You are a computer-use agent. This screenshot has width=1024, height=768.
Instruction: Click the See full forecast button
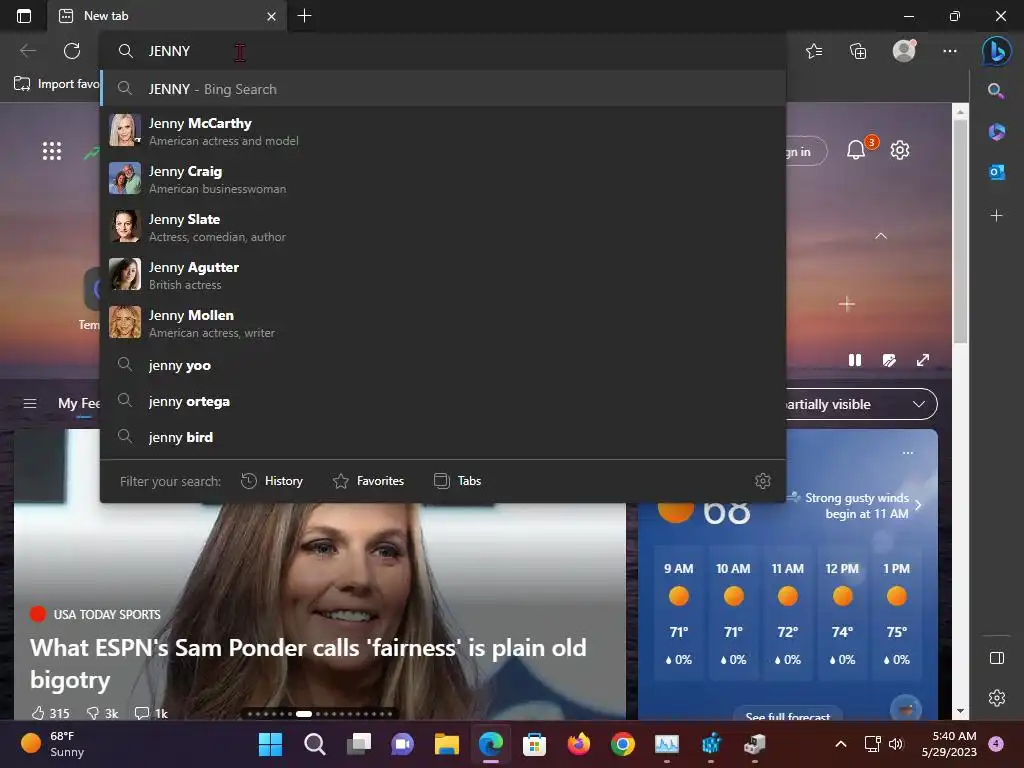[788, 715]
